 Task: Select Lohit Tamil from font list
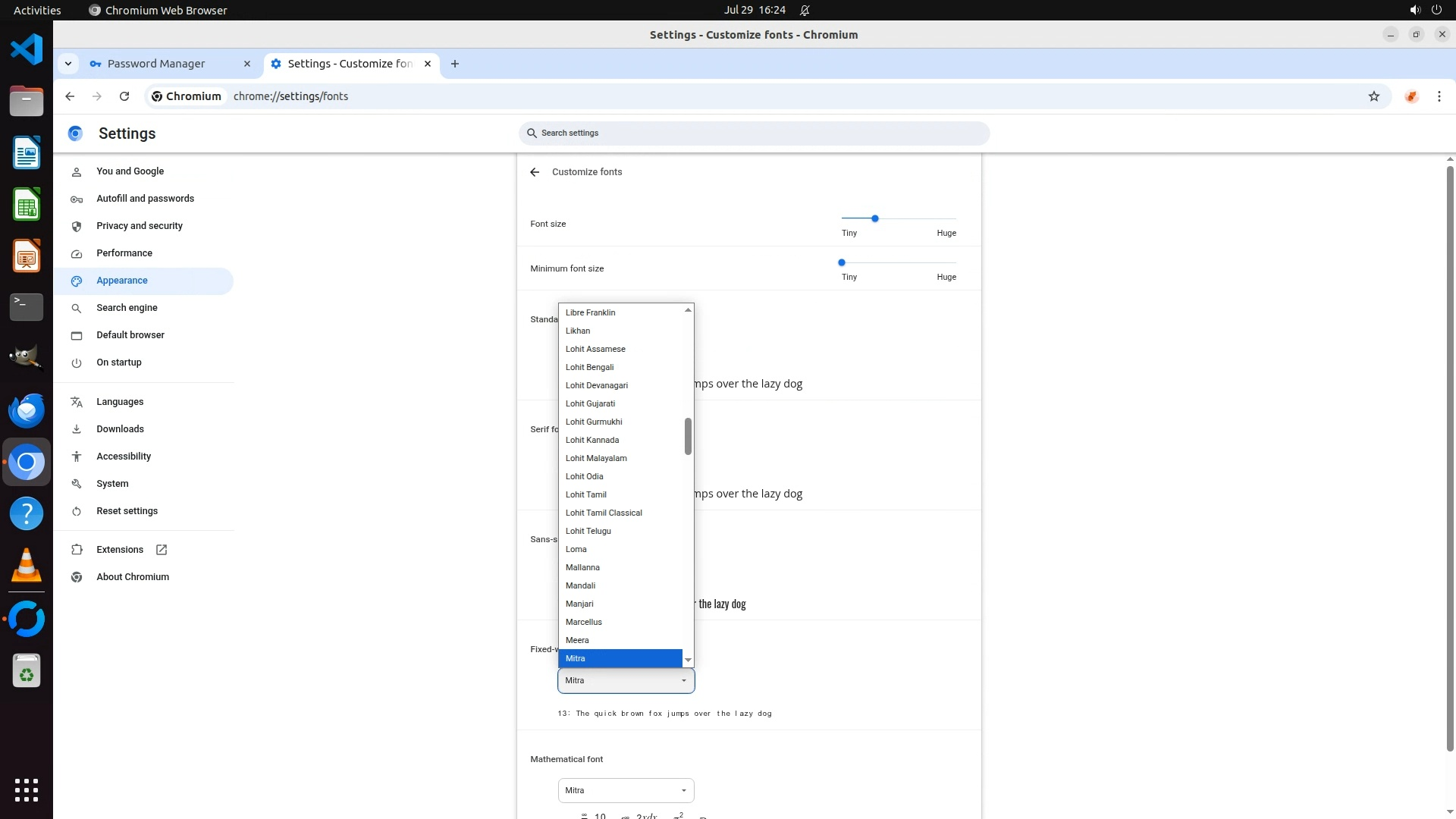[585, 494]
